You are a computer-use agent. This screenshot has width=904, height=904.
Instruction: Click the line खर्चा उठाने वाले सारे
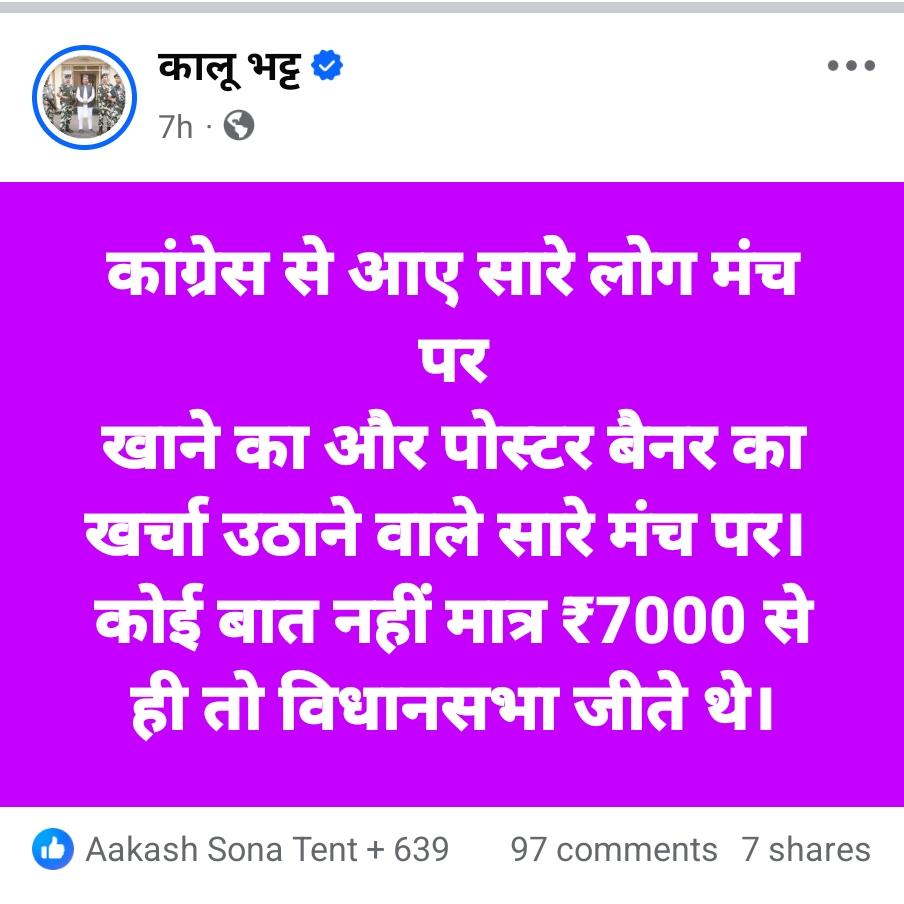[444, 529]
